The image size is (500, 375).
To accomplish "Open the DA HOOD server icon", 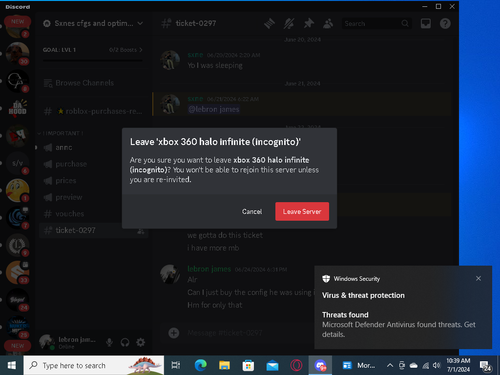I will [17, 108].
